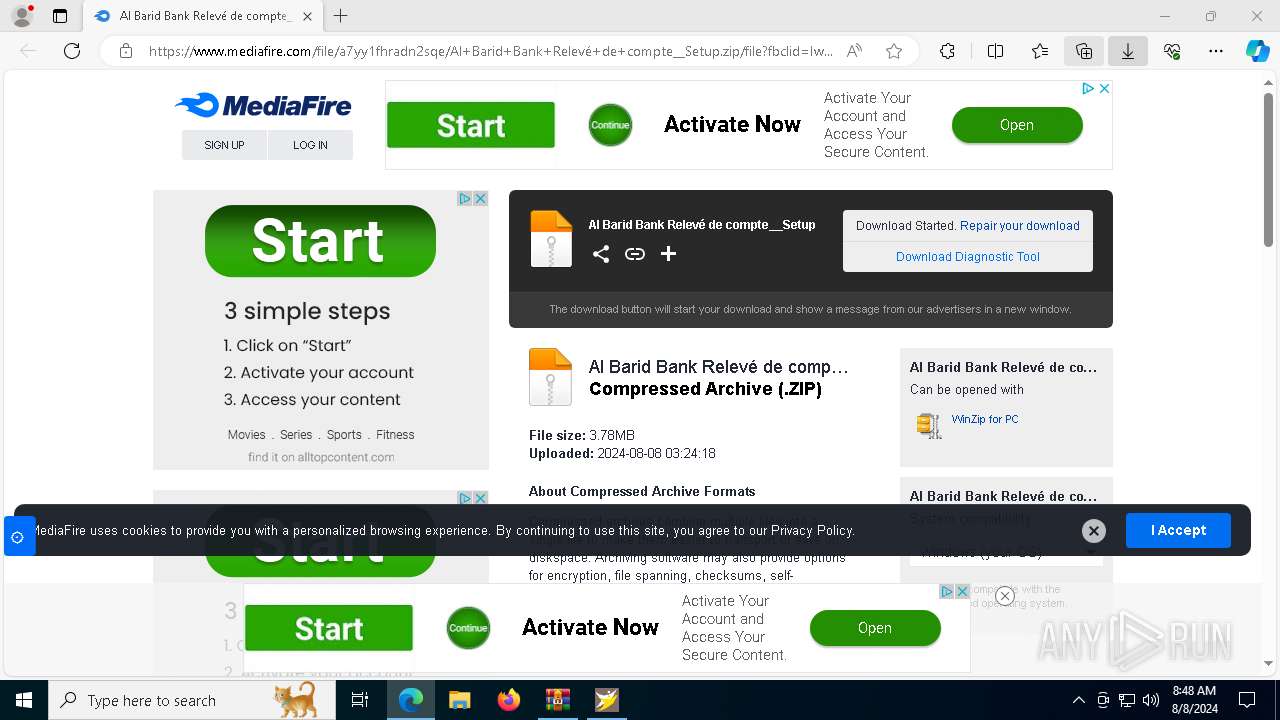
Task: Open the volume control in system tray
Action: pos(1150,700)
